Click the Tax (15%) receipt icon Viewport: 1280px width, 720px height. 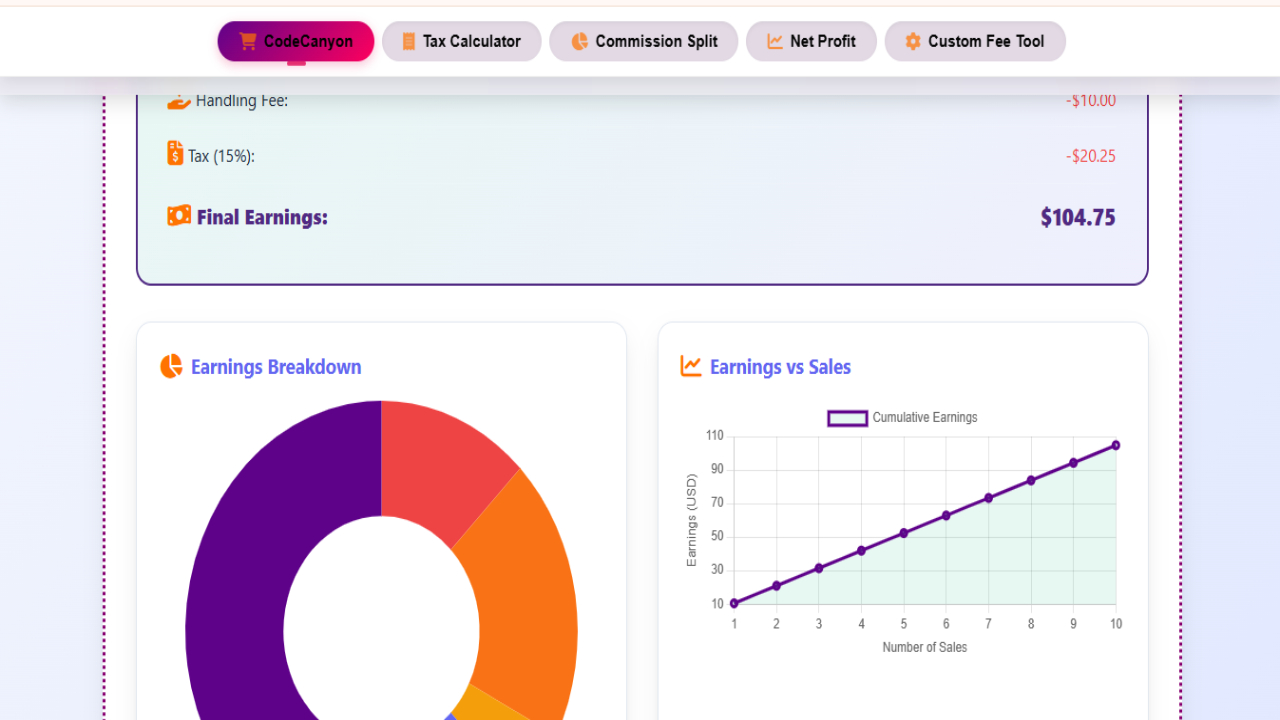point(175,153)
